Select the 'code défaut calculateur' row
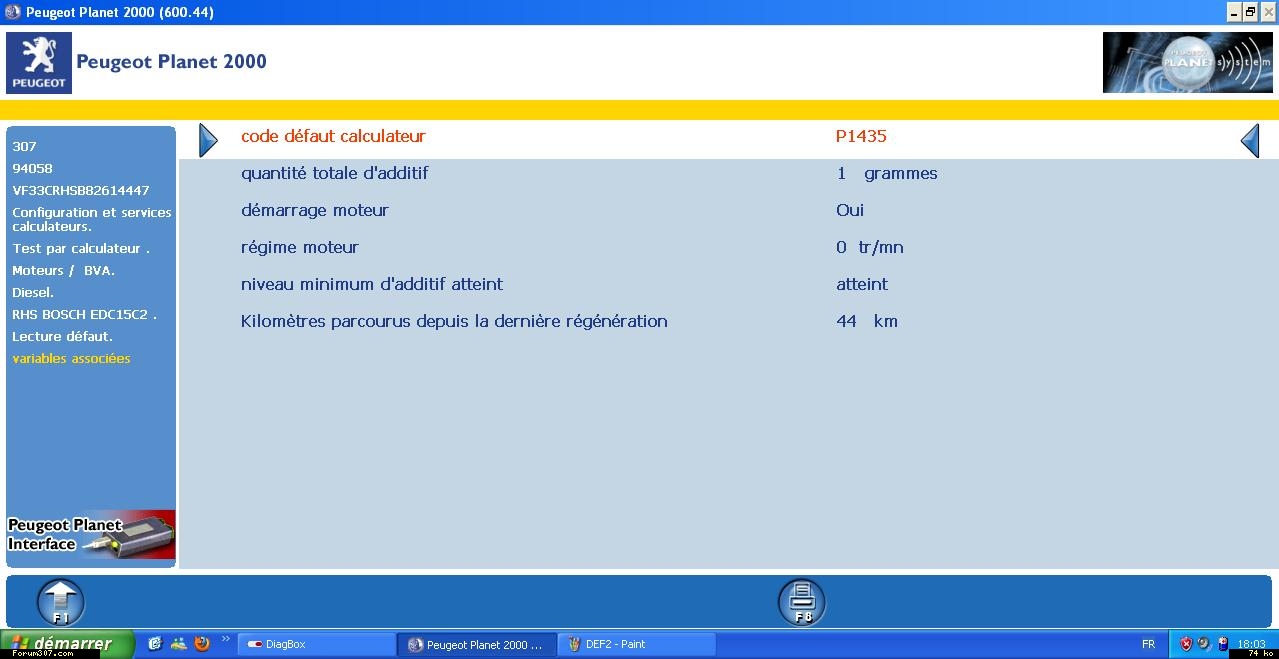The width and height of the screenshot is (1279, 659). coord(333,136)
